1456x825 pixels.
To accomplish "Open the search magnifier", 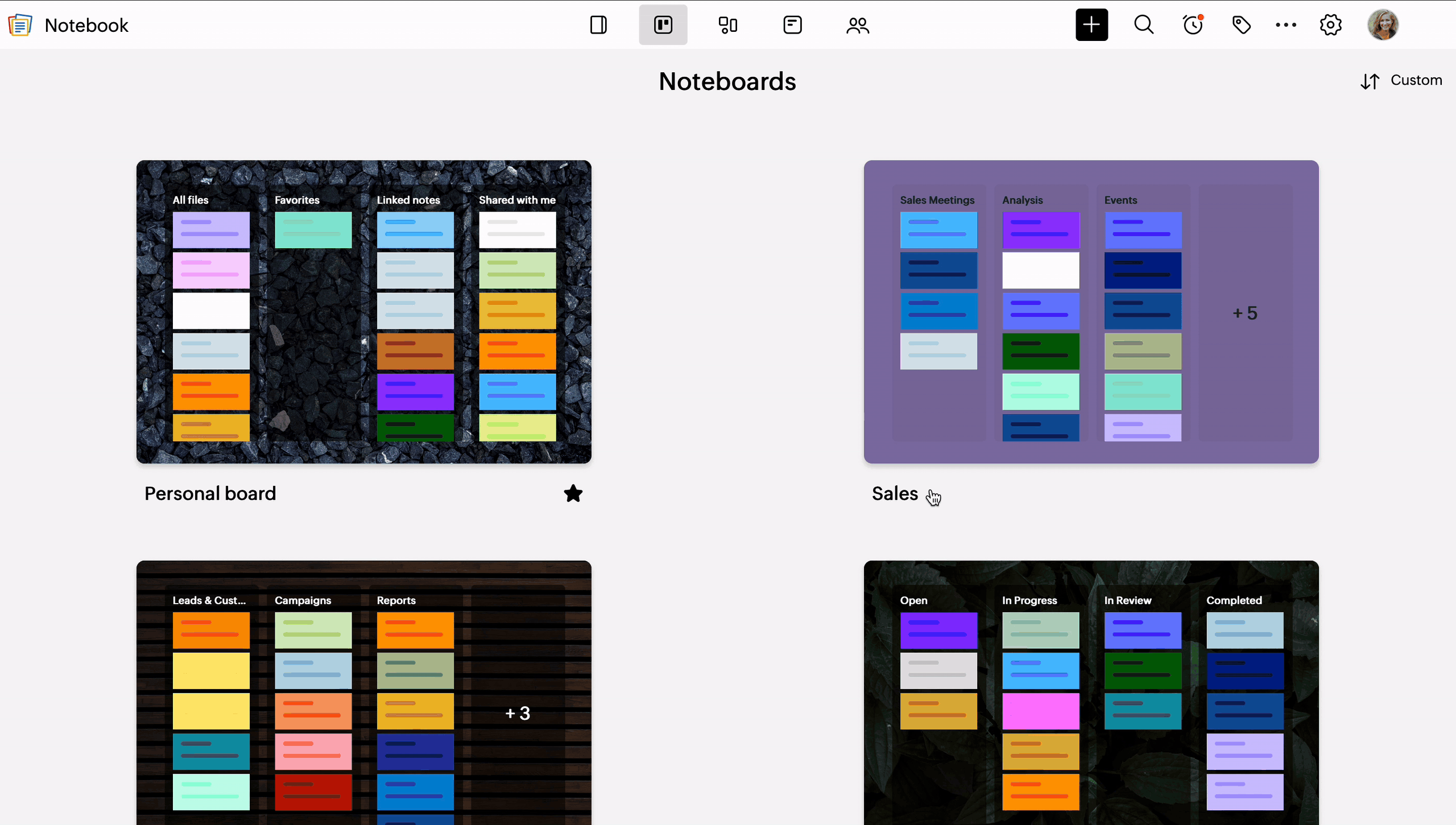I will click(1144, 25).
